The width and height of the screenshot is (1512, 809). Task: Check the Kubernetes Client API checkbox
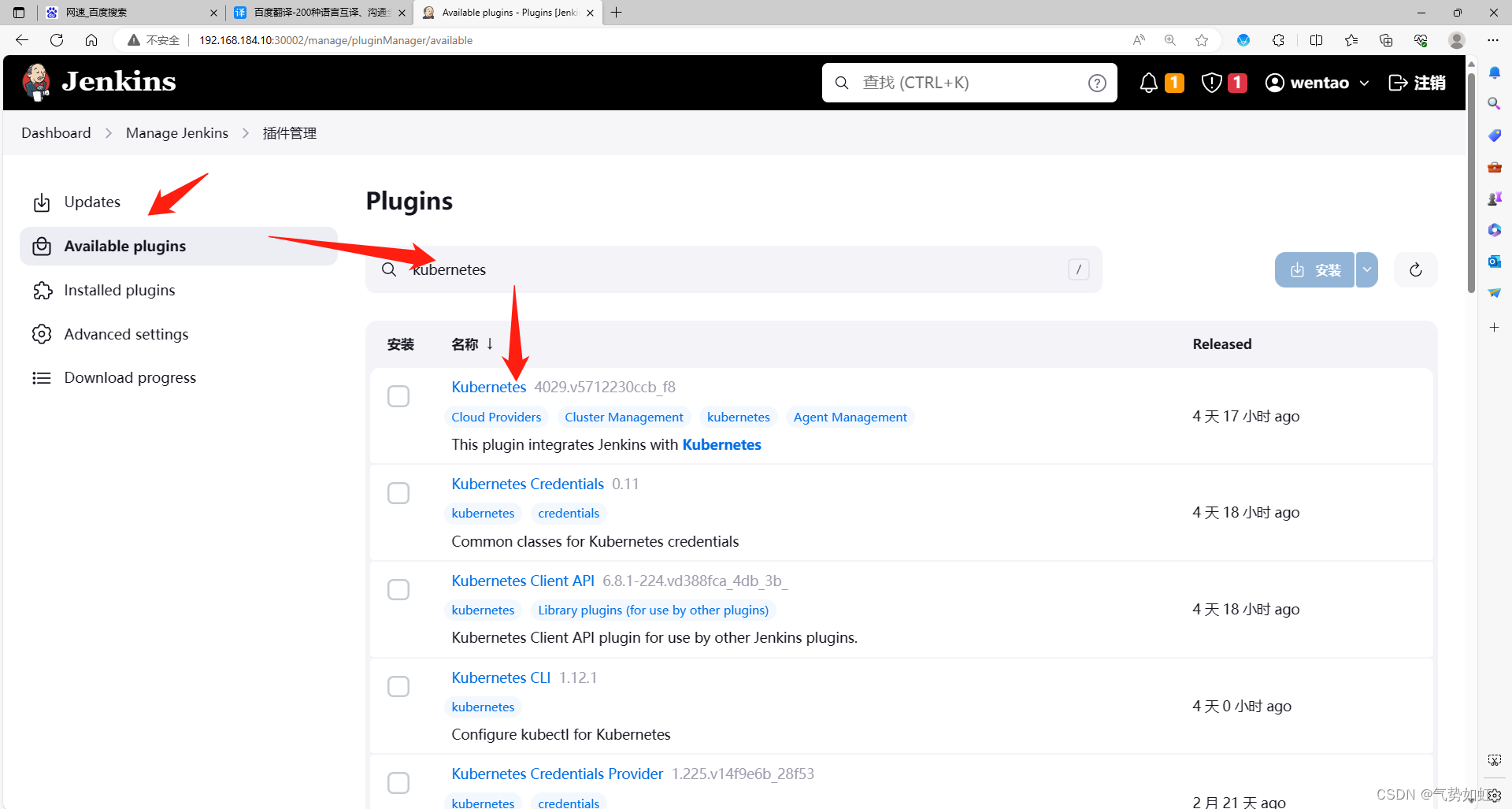pyautogui.click(x=398, y=590)
